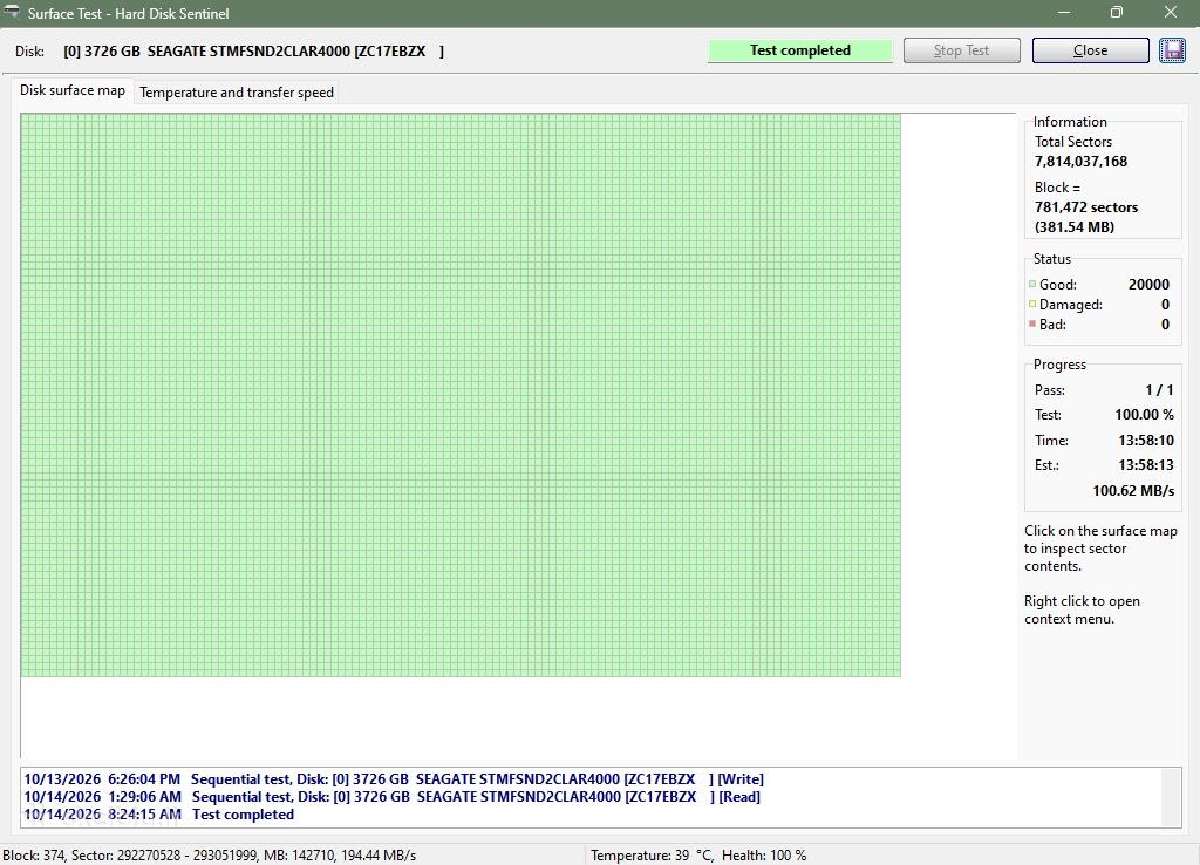The image size is (1200, 865).
Task: Select the Disk surface map tab
Action: pos(73,90)
